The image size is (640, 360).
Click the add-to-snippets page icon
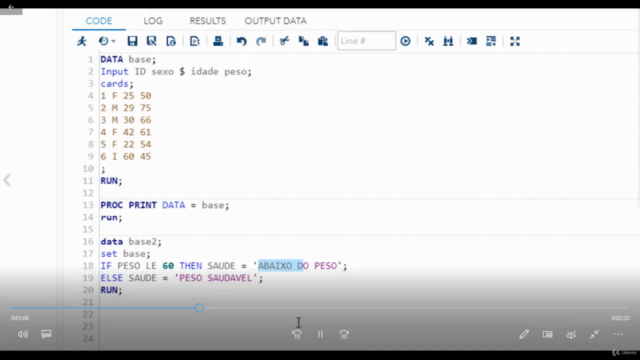(x=195, y=41)
